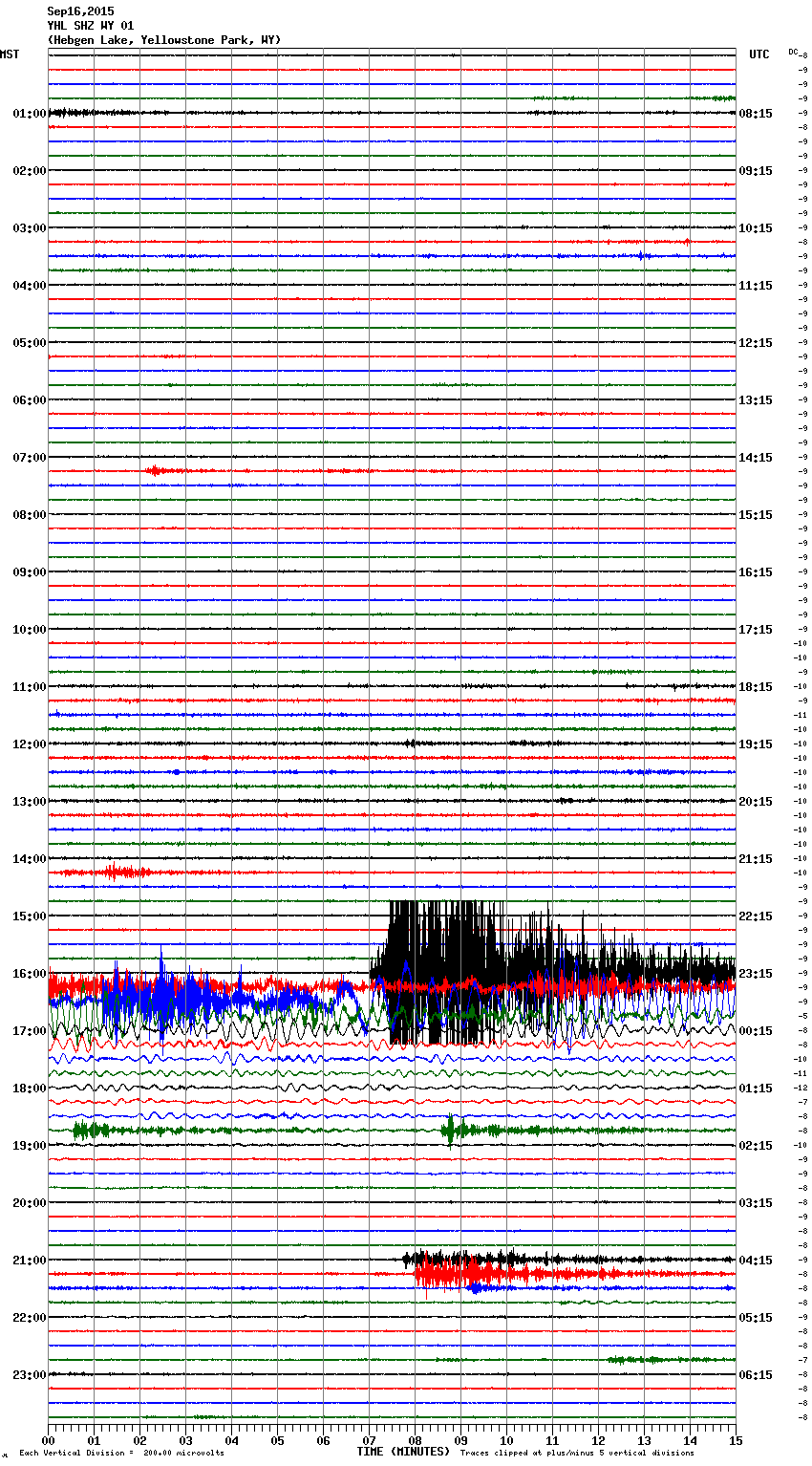This screenshot has height=1466, width=812.
Task: Click the MST time zone header
Action: pos(10,54)
